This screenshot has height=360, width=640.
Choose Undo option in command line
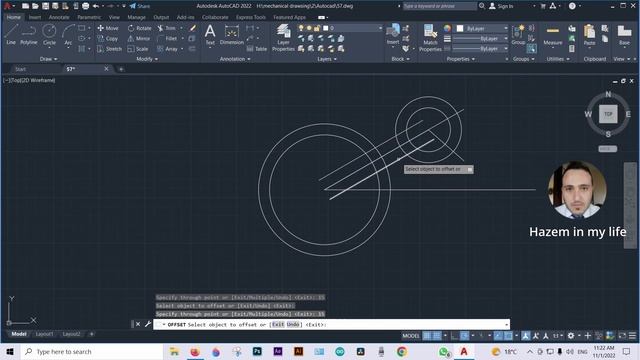[293, 324]
